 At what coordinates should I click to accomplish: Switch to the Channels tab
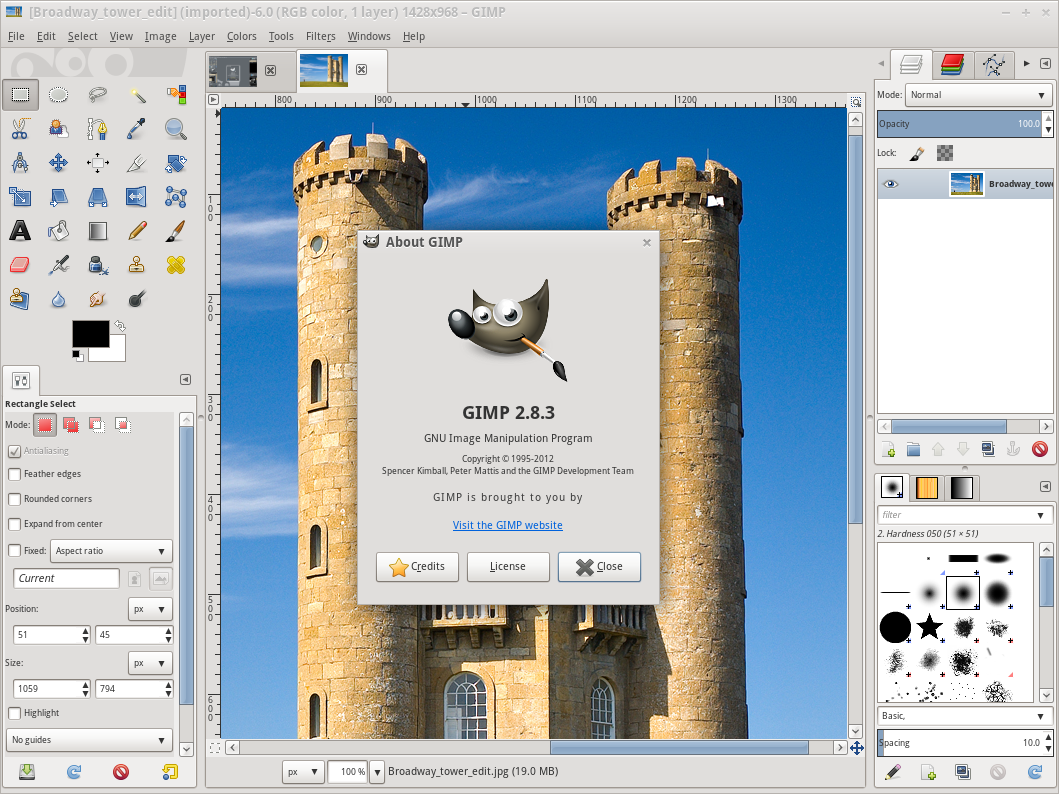[x=952, y=65]
